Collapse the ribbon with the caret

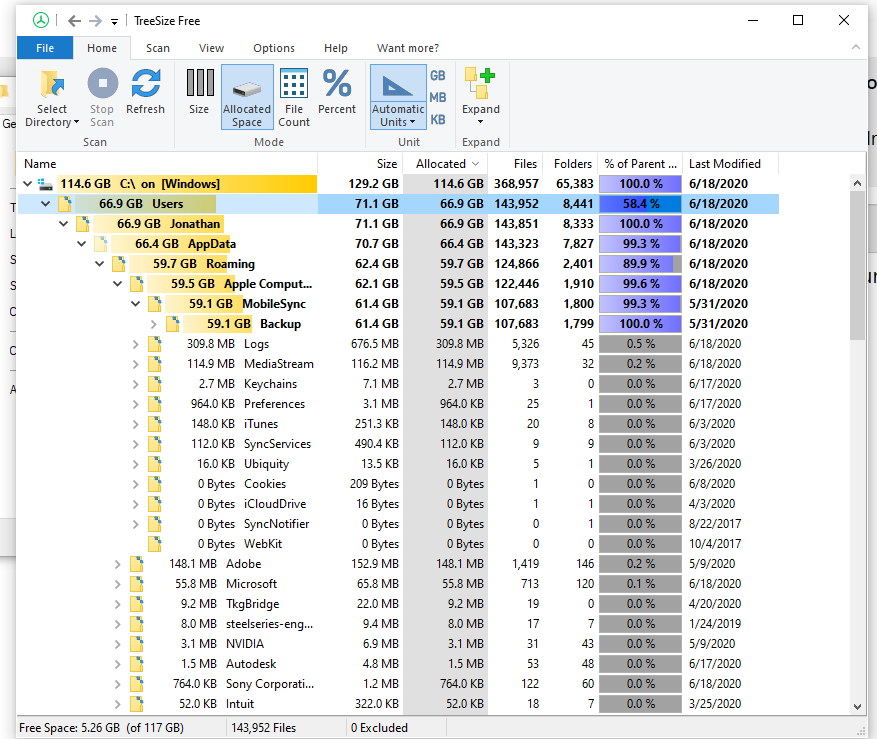[x=856, y=48]
